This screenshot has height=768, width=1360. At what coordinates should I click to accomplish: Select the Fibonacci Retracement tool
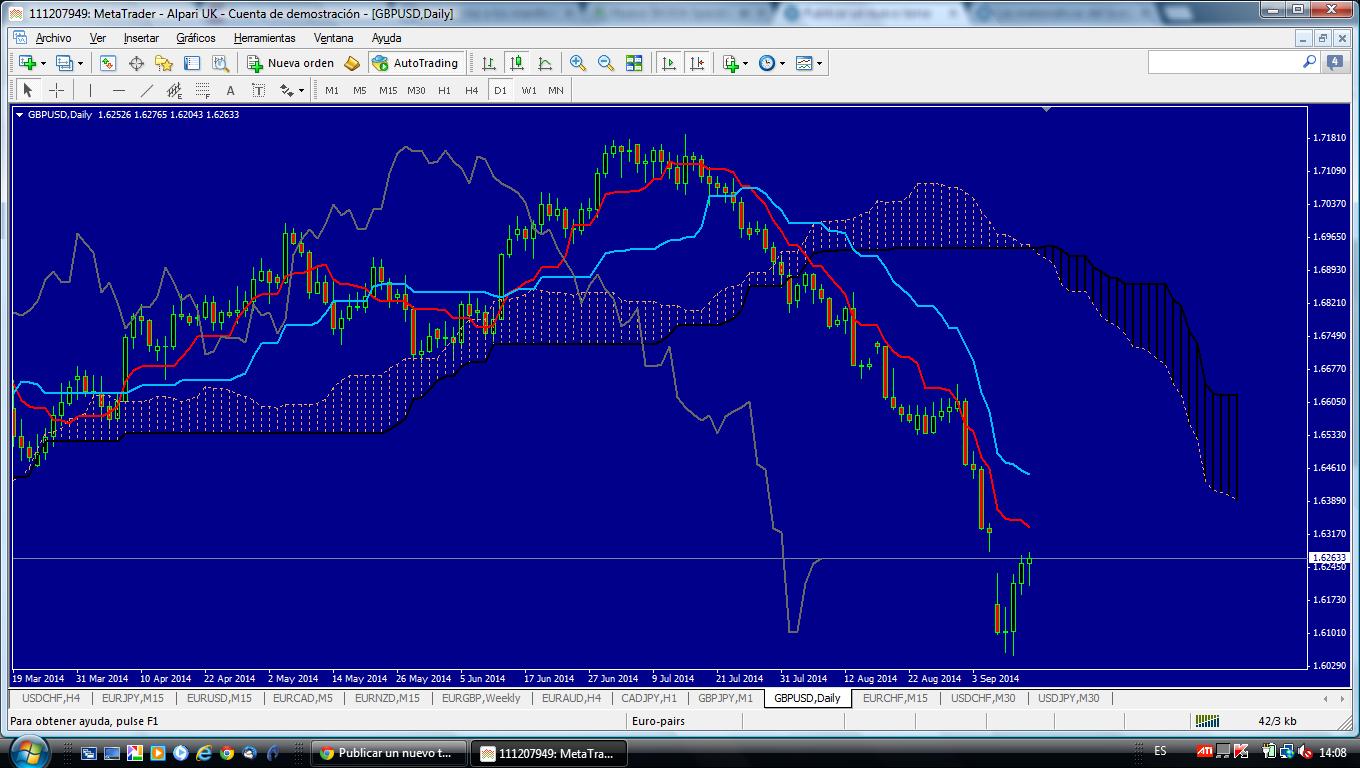[202, 90]
